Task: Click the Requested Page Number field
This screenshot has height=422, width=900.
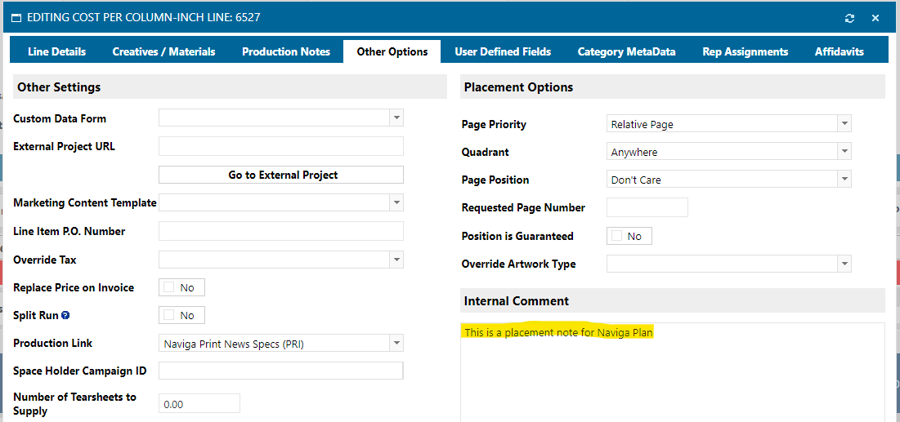Action: click(x=647, y=208)
